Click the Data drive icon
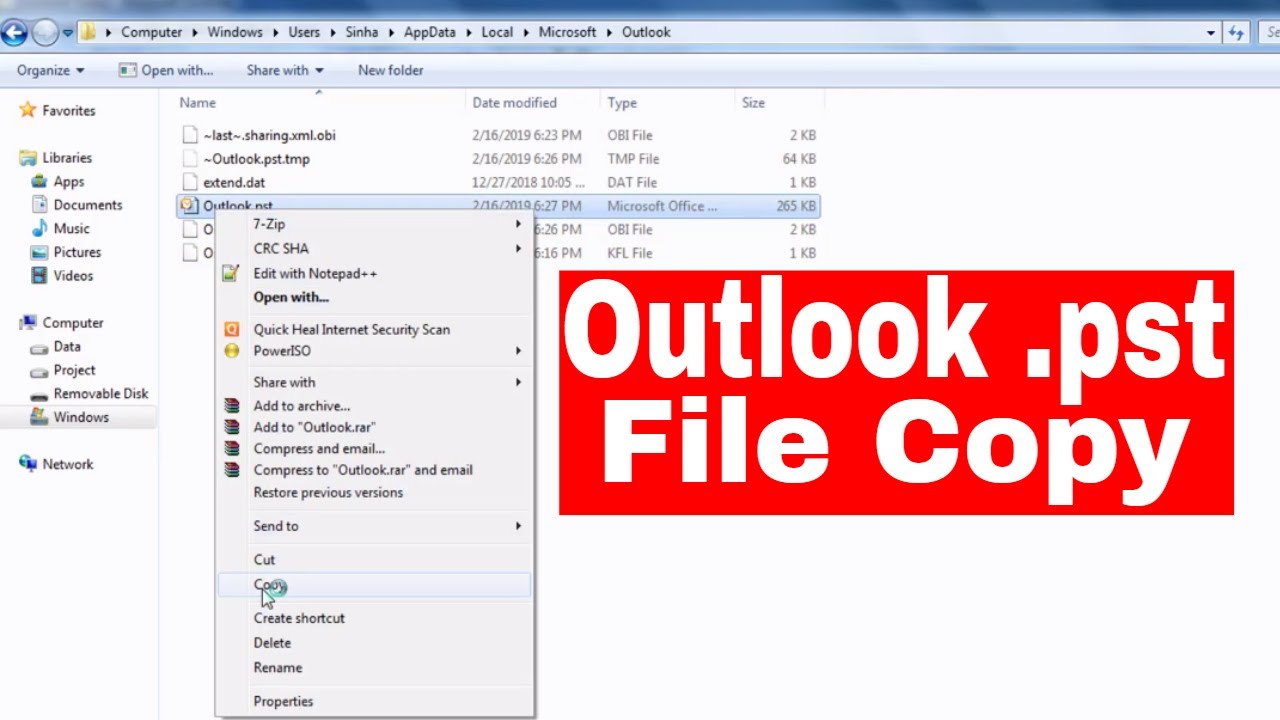1280x720 pixels. coord(39,347)
